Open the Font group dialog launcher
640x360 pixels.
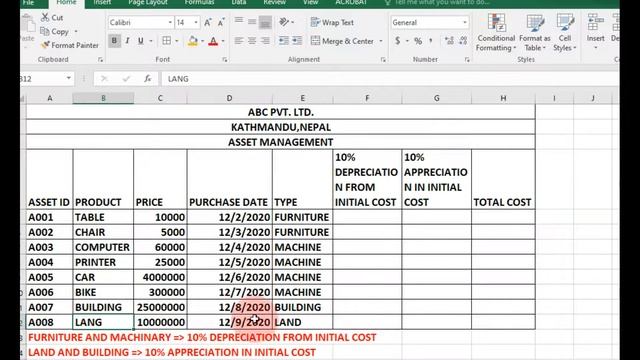pos(224,60)
